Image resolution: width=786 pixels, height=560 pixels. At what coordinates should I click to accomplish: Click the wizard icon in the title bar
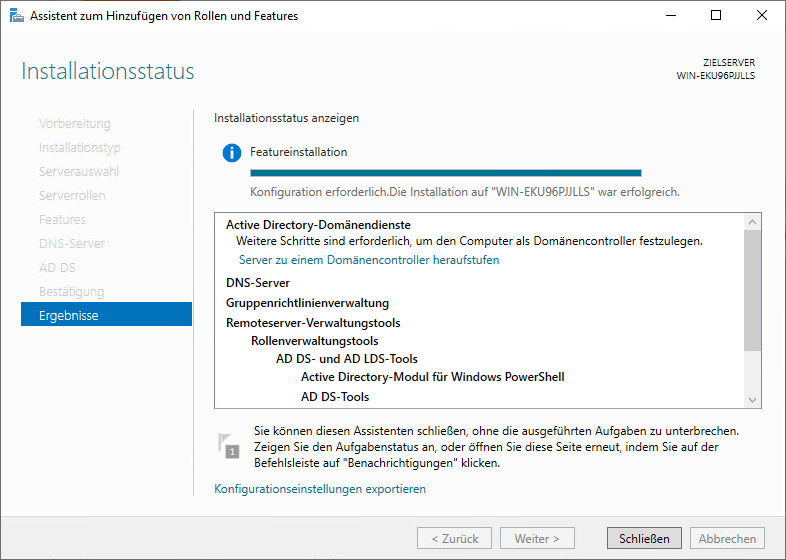(17, 16)
